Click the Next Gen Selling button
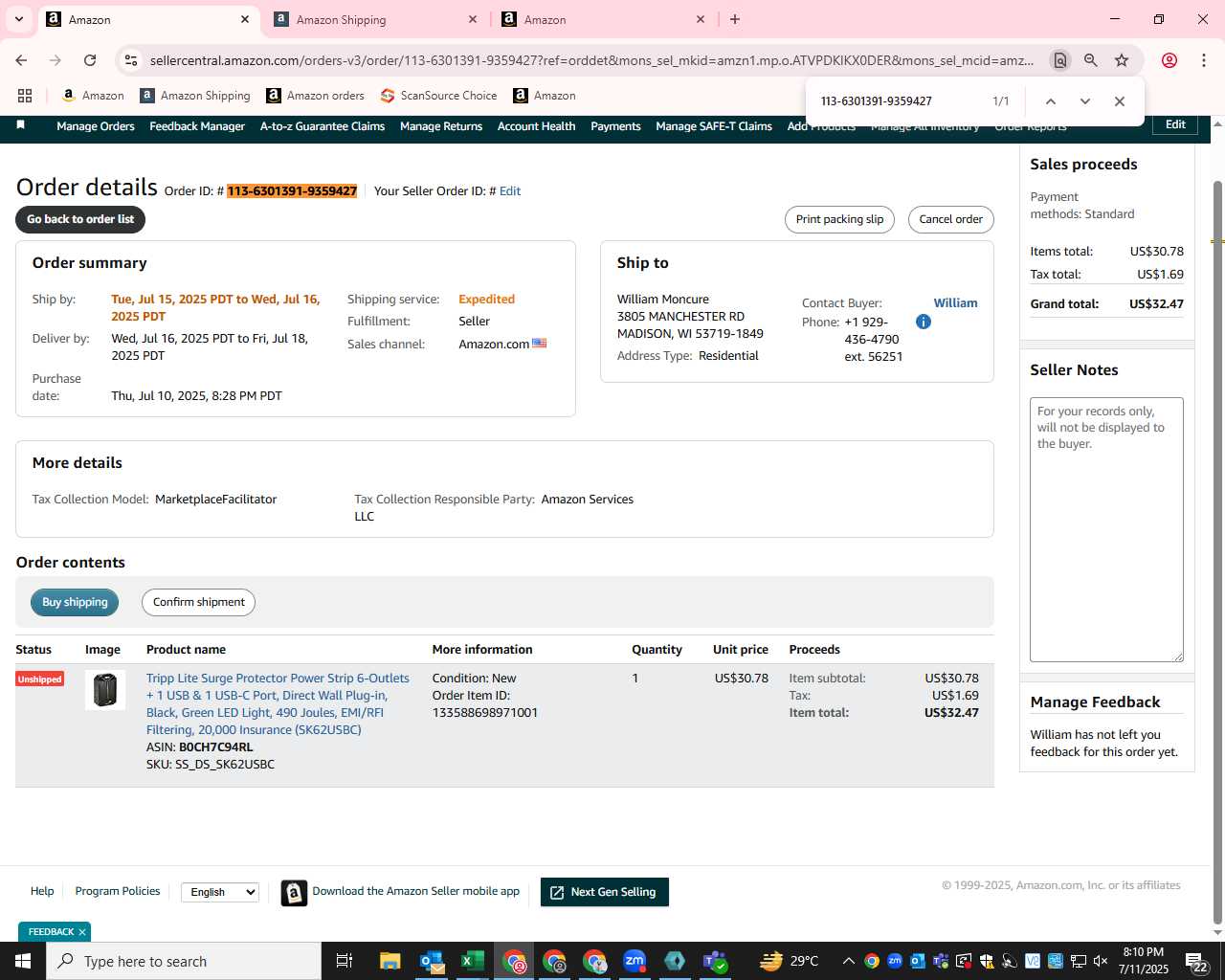Viewport: 1225px width, 980px height. (x=605, y=892)
